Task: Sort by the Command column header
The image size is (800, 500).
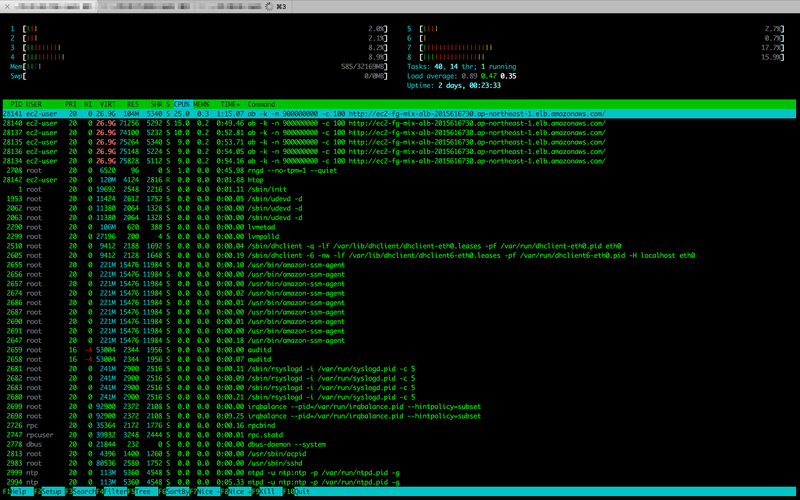Action: pos(261,104)
